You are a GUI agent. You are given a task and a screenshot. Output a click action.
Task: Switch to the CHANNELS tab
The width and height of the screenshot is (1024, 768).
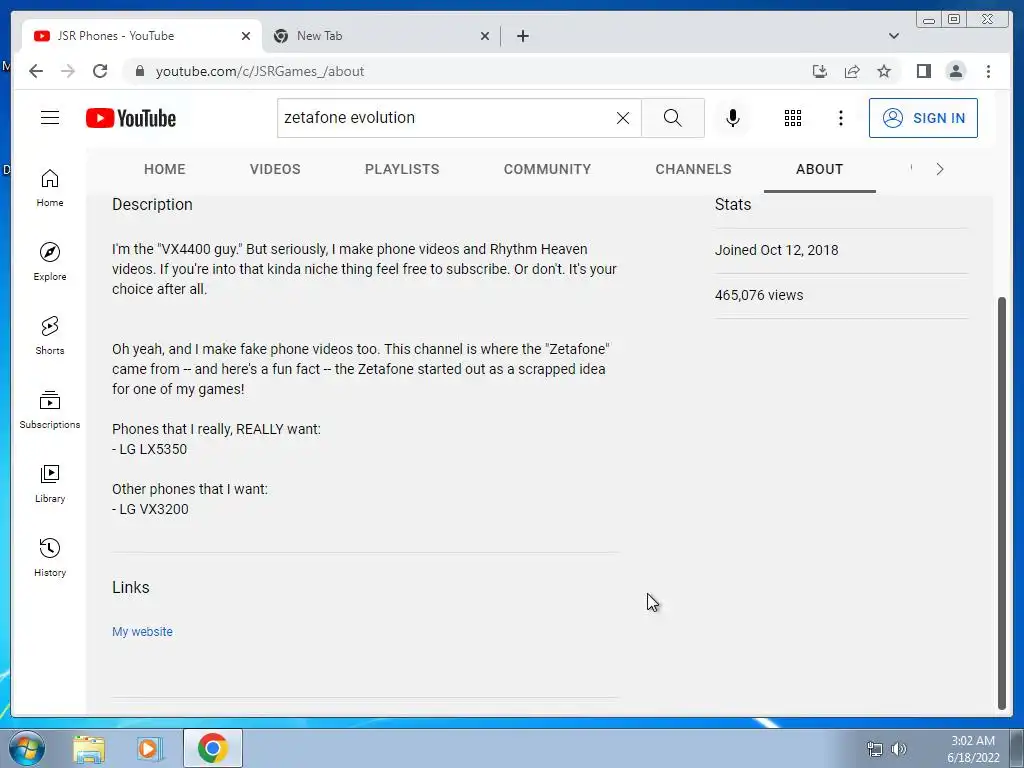tap(693, 169)
